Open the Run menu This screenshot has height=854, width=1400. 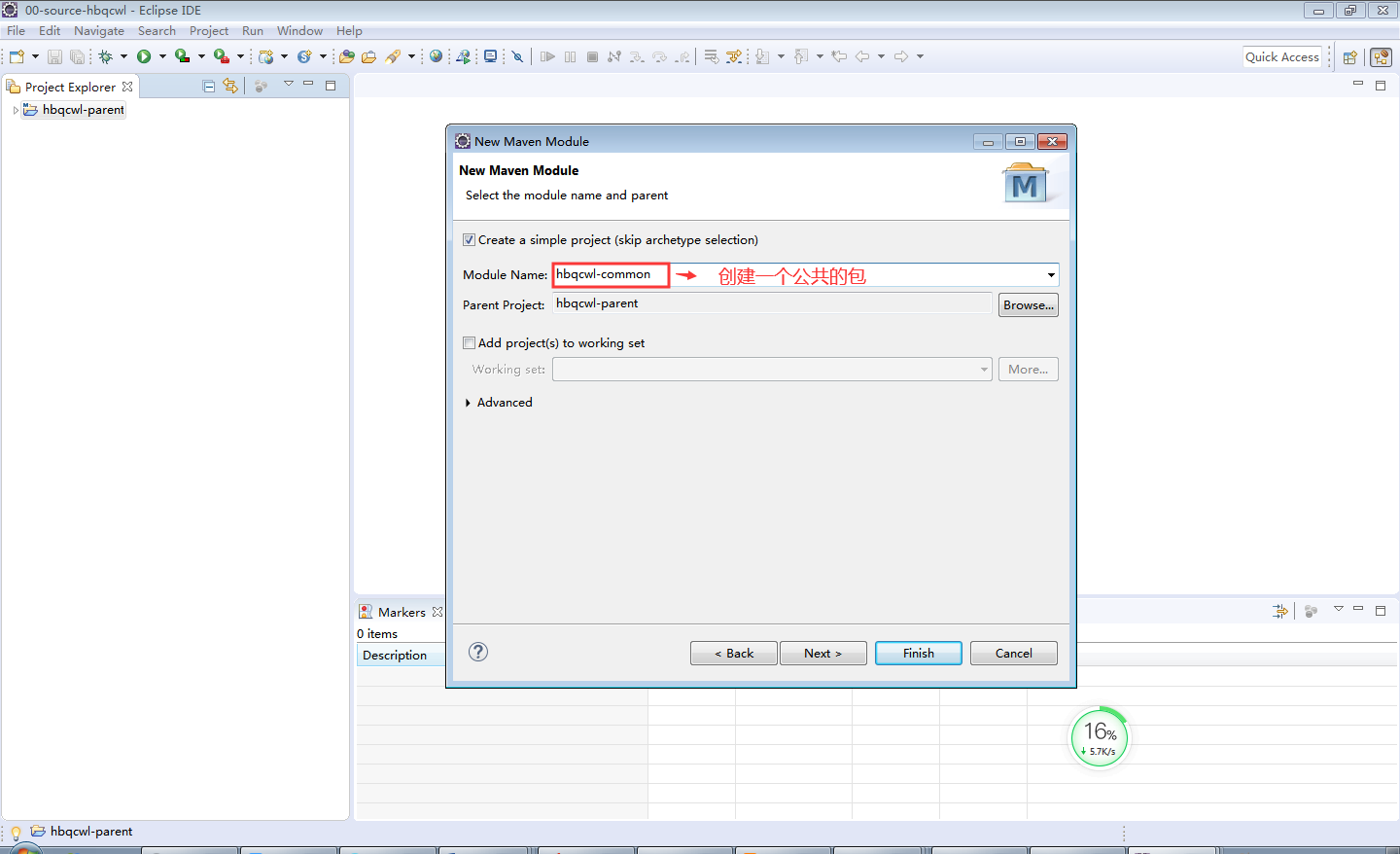click(253, 31)
